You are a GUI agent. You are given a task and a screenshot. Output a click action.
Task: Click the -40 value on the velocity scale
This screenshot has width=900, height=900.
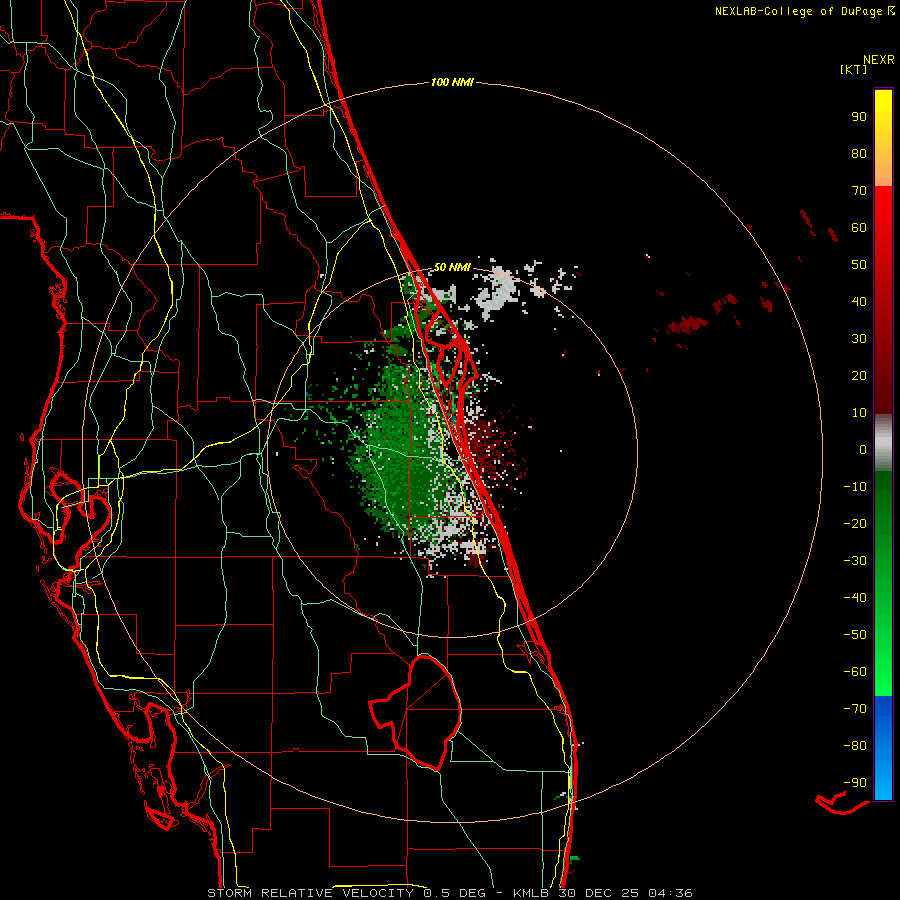pos(855,598)
